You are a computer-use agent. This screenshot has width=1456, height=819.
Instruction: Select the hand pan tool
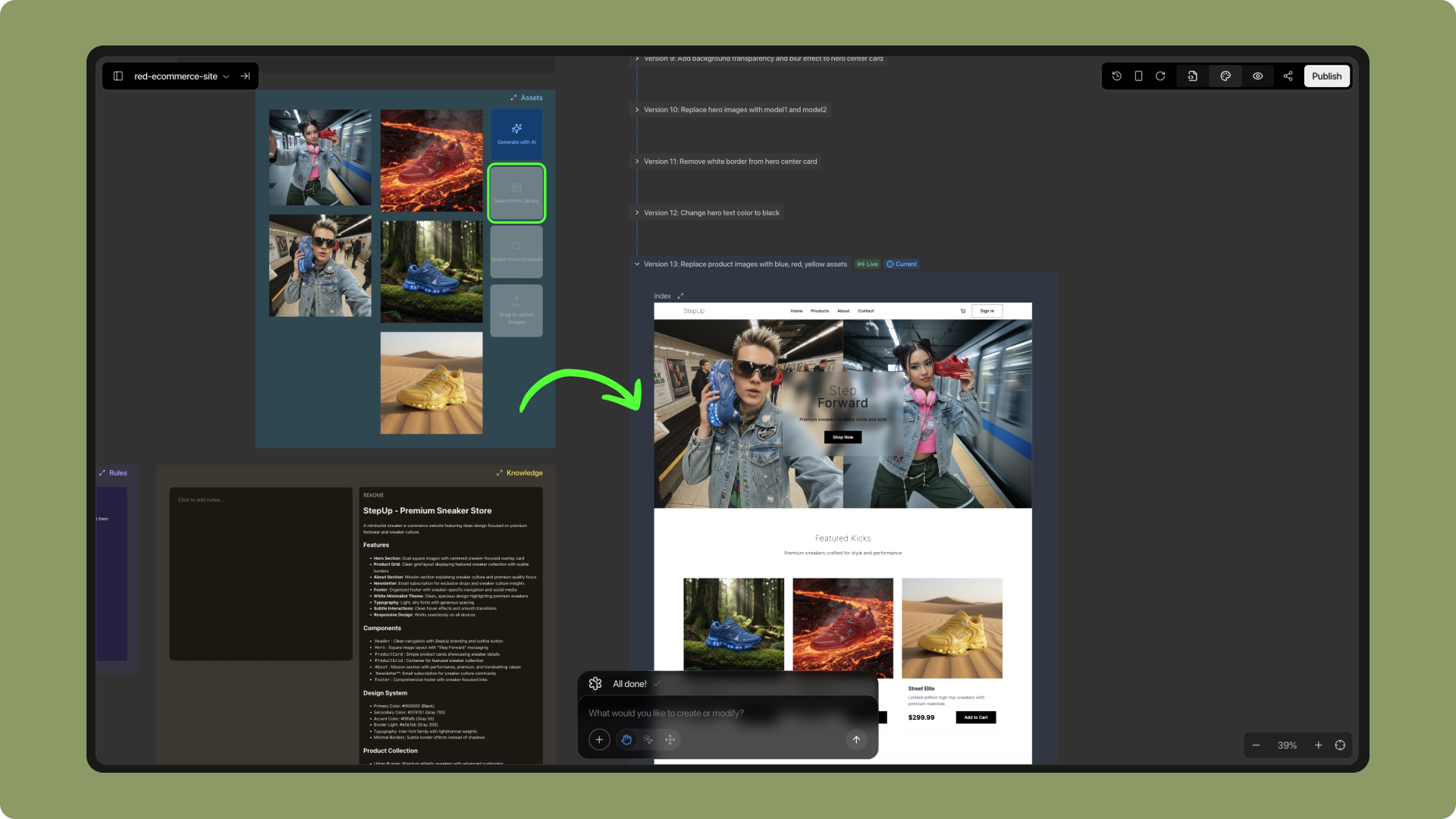coord(626,740)
